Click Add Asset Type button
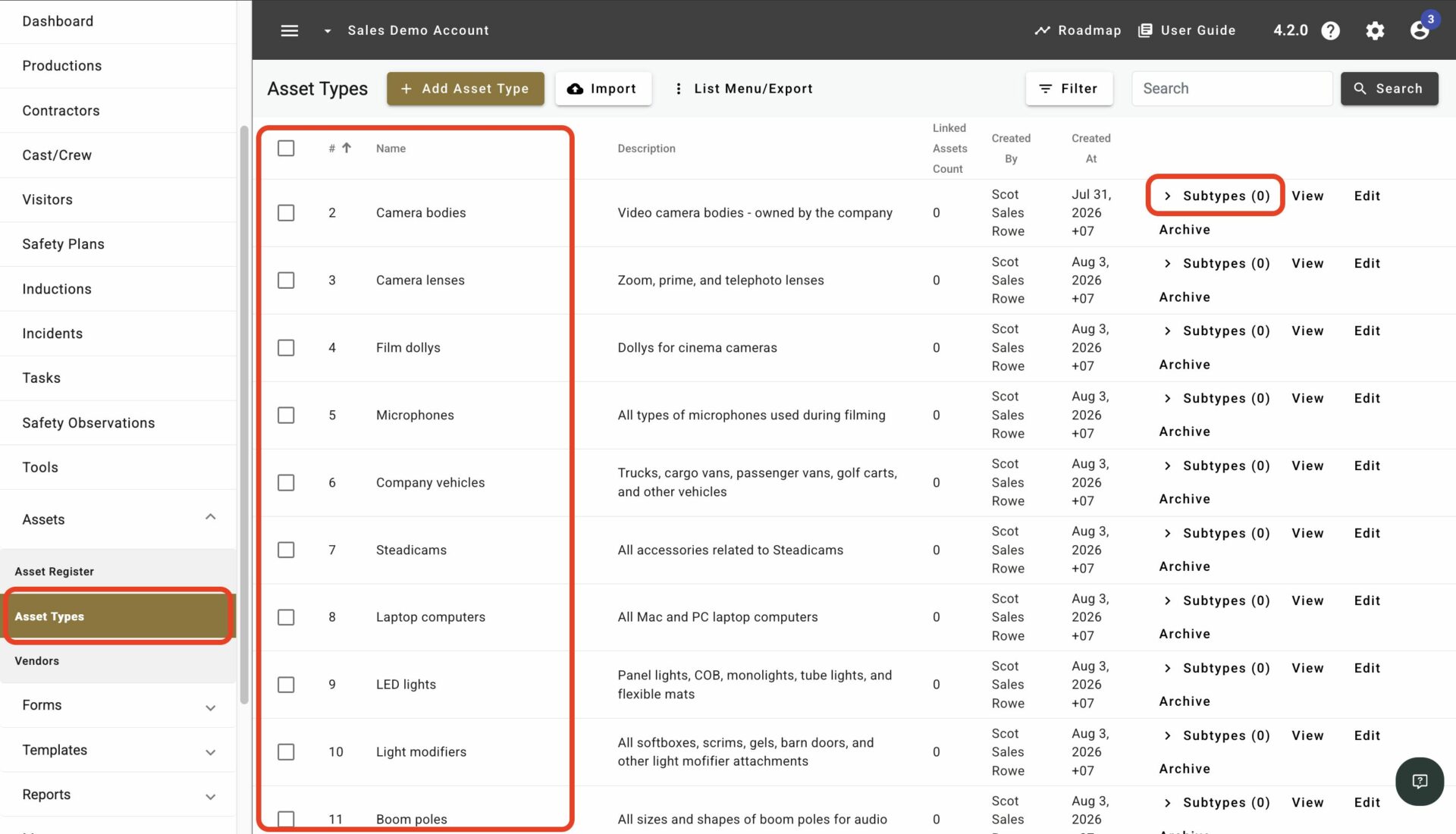The height and width of the screenshot is (834, 1456). [465, 89]
